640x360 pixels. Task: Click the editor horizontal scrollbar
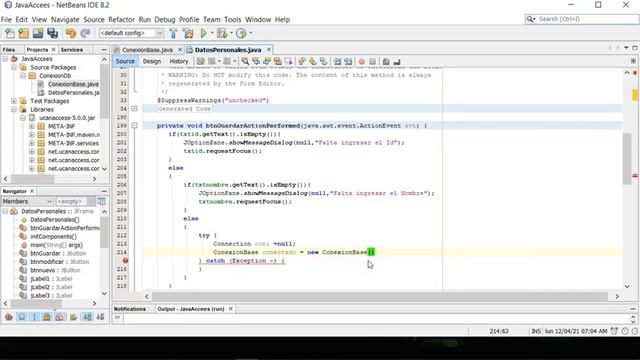382,296
